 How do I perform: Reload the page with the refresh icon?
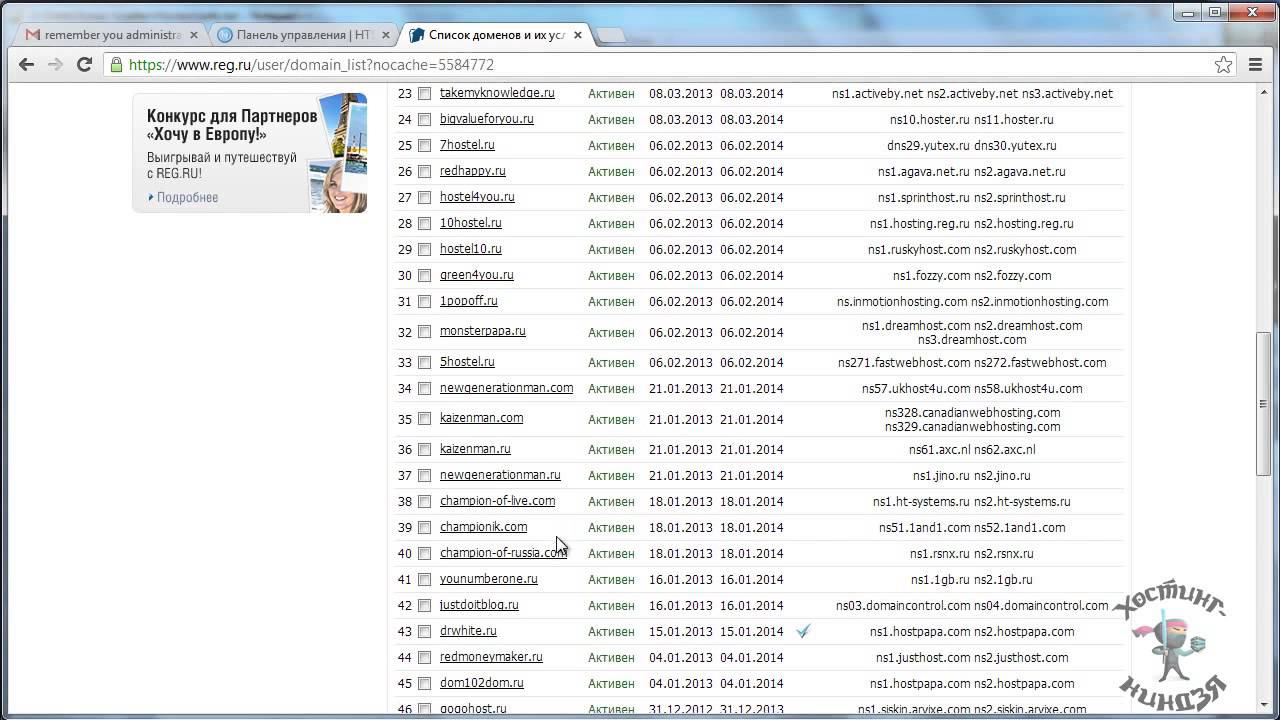(85, 64)
